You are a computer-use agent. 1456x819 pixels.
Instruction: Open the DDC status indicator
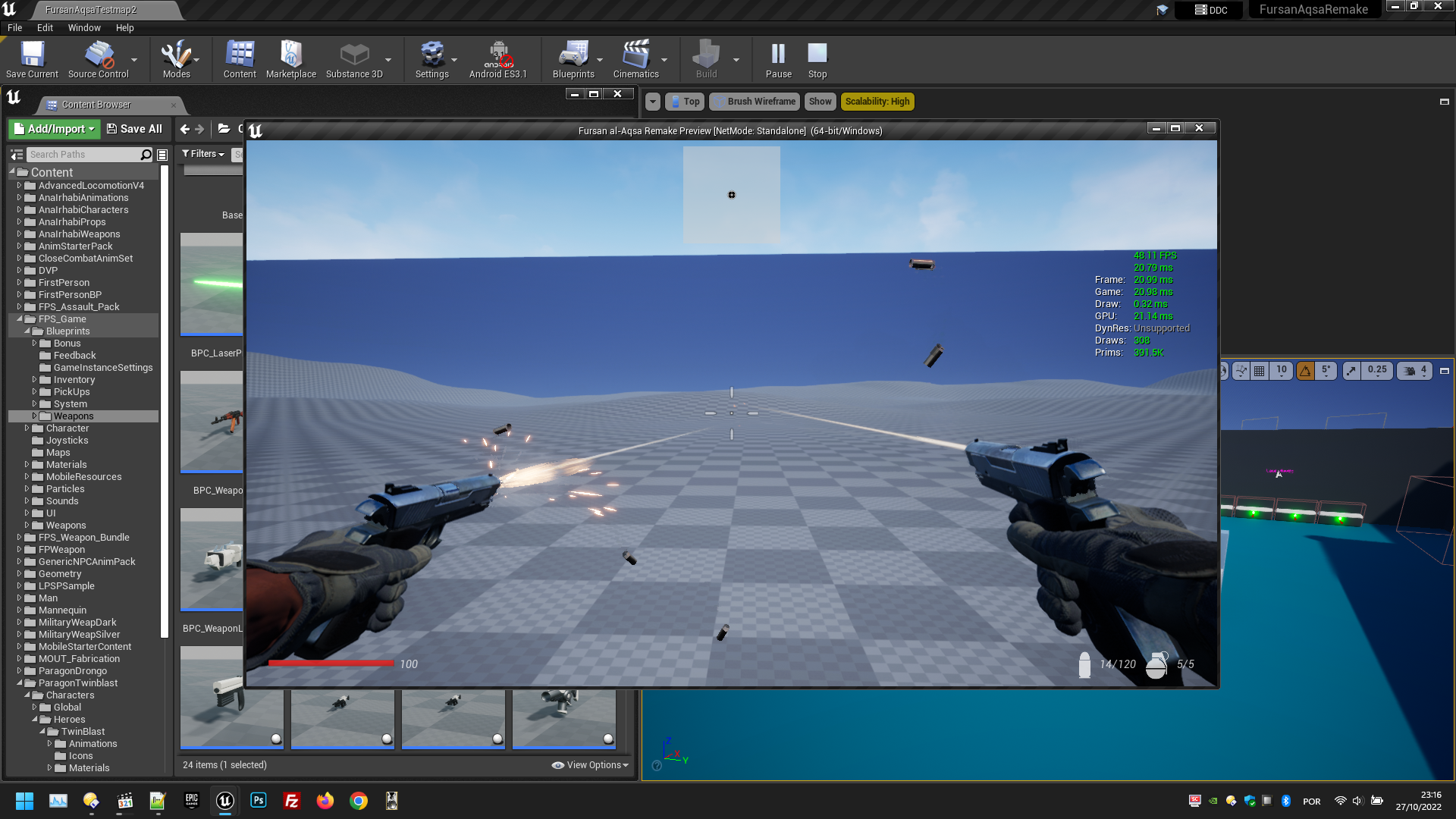1211,10
